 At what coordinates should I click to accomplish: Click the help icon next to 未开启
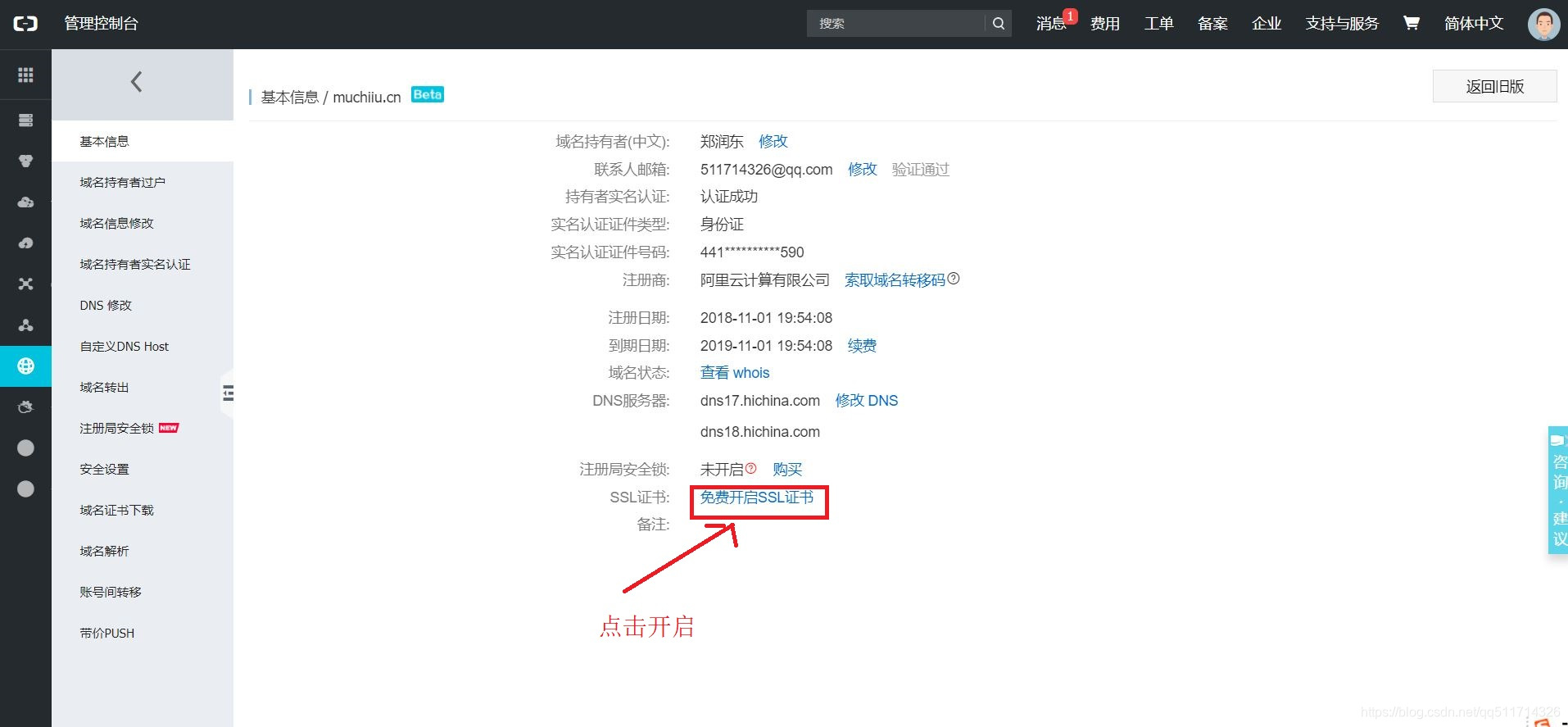tap(750, 468)
